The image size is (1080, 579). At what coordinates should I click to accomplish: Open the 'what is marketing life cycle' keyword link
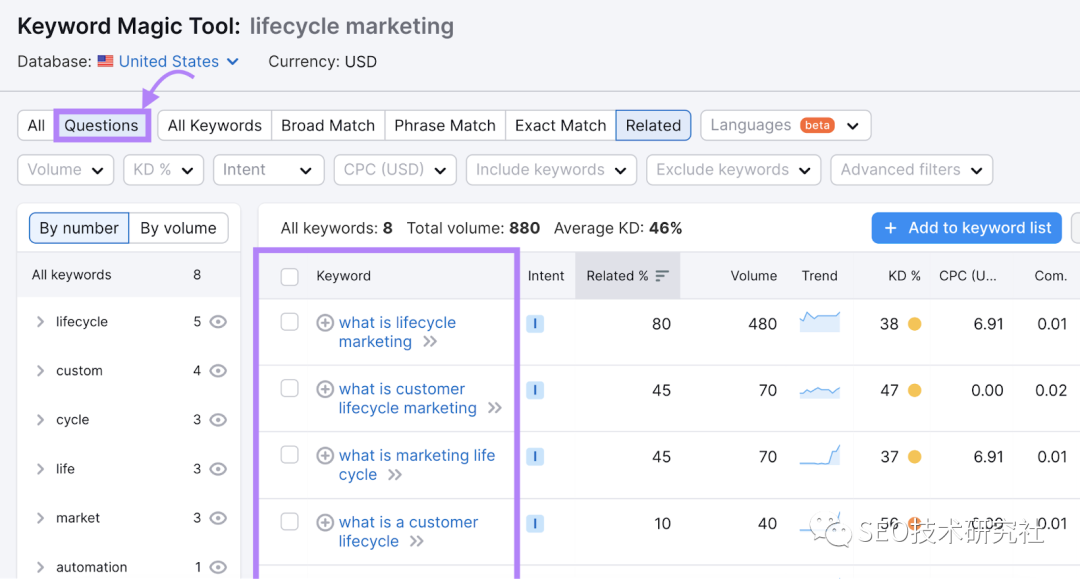(x=416, y=456)
